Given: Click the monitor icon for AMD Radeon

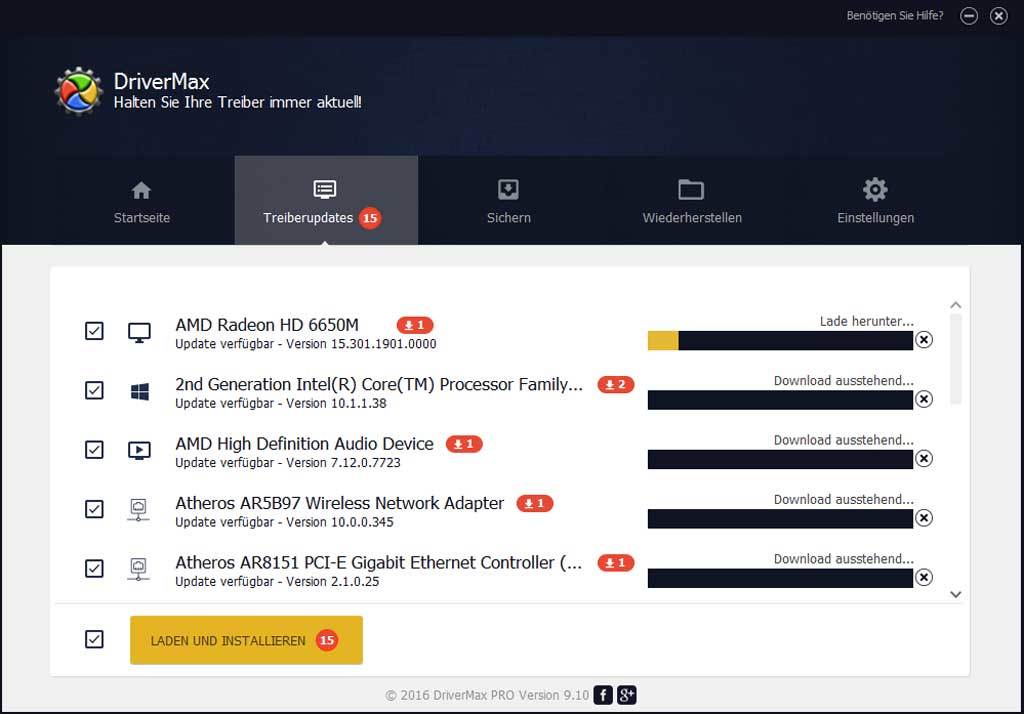Looking at the screenshot, I should click(139, 333).
